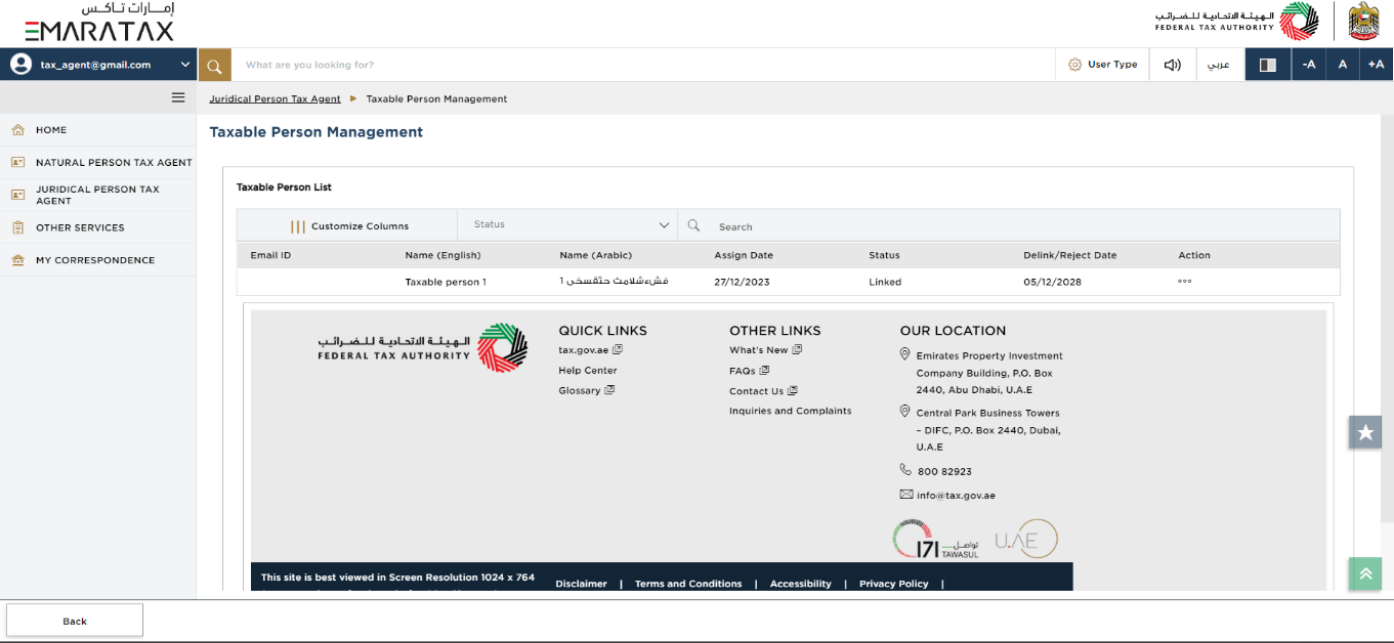Screen dimensions: 1394x643
Task: Expand the Status filter dropdown
Action: [568, 226]
